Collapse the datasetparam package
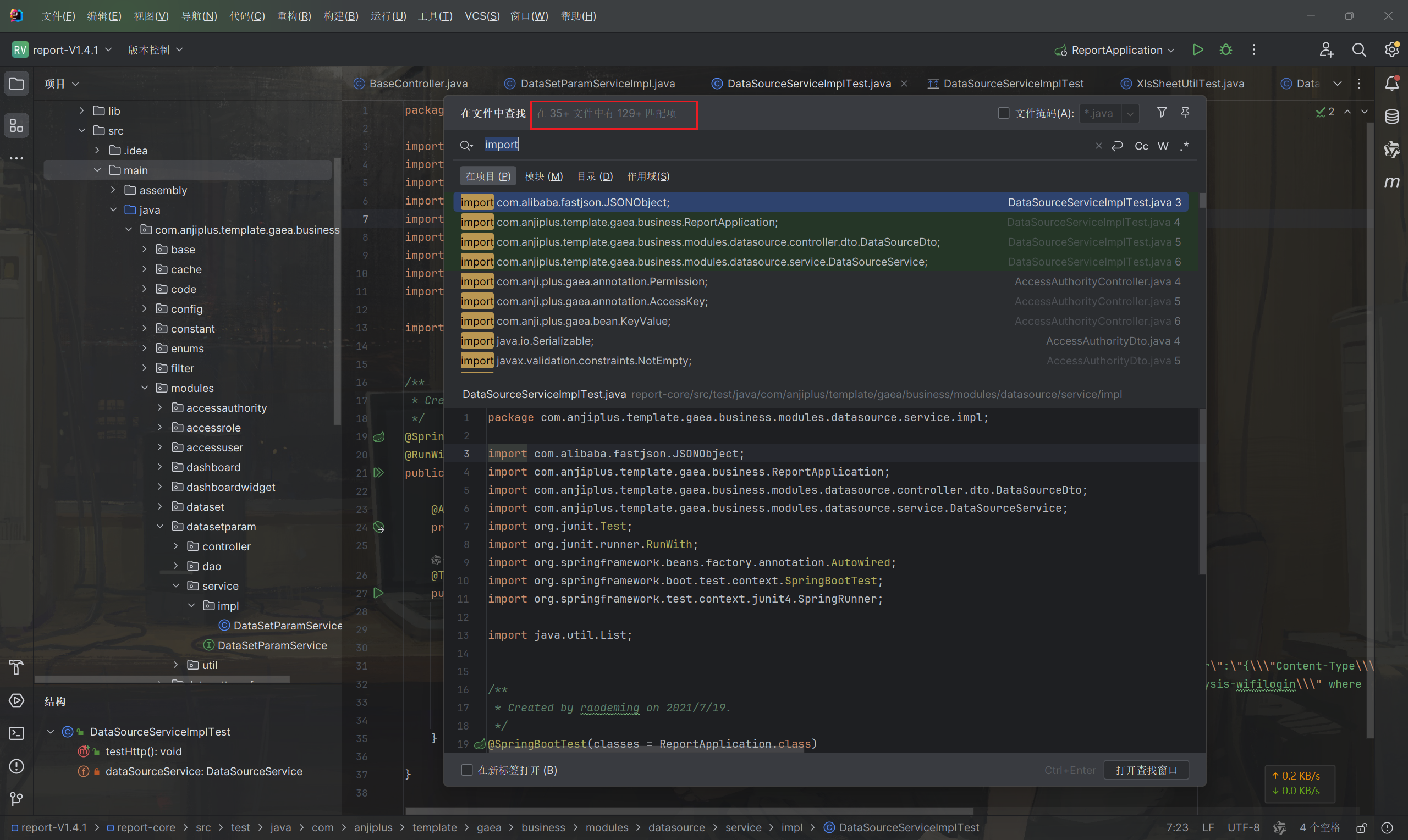The image size is (1408, 840). pyautogui.click(x=159, y=527)
